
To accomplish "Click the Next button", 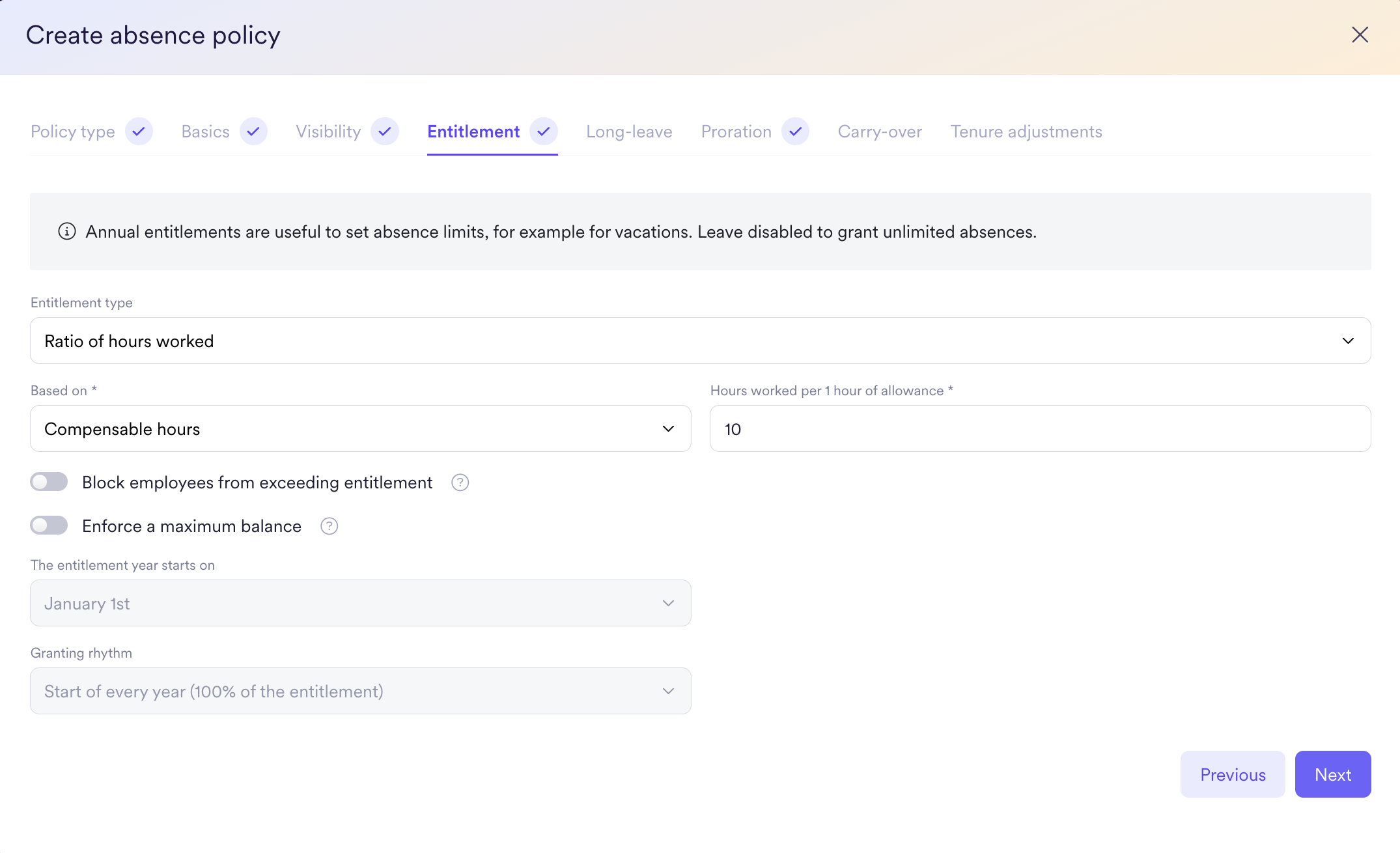I will coord(1332,774).
